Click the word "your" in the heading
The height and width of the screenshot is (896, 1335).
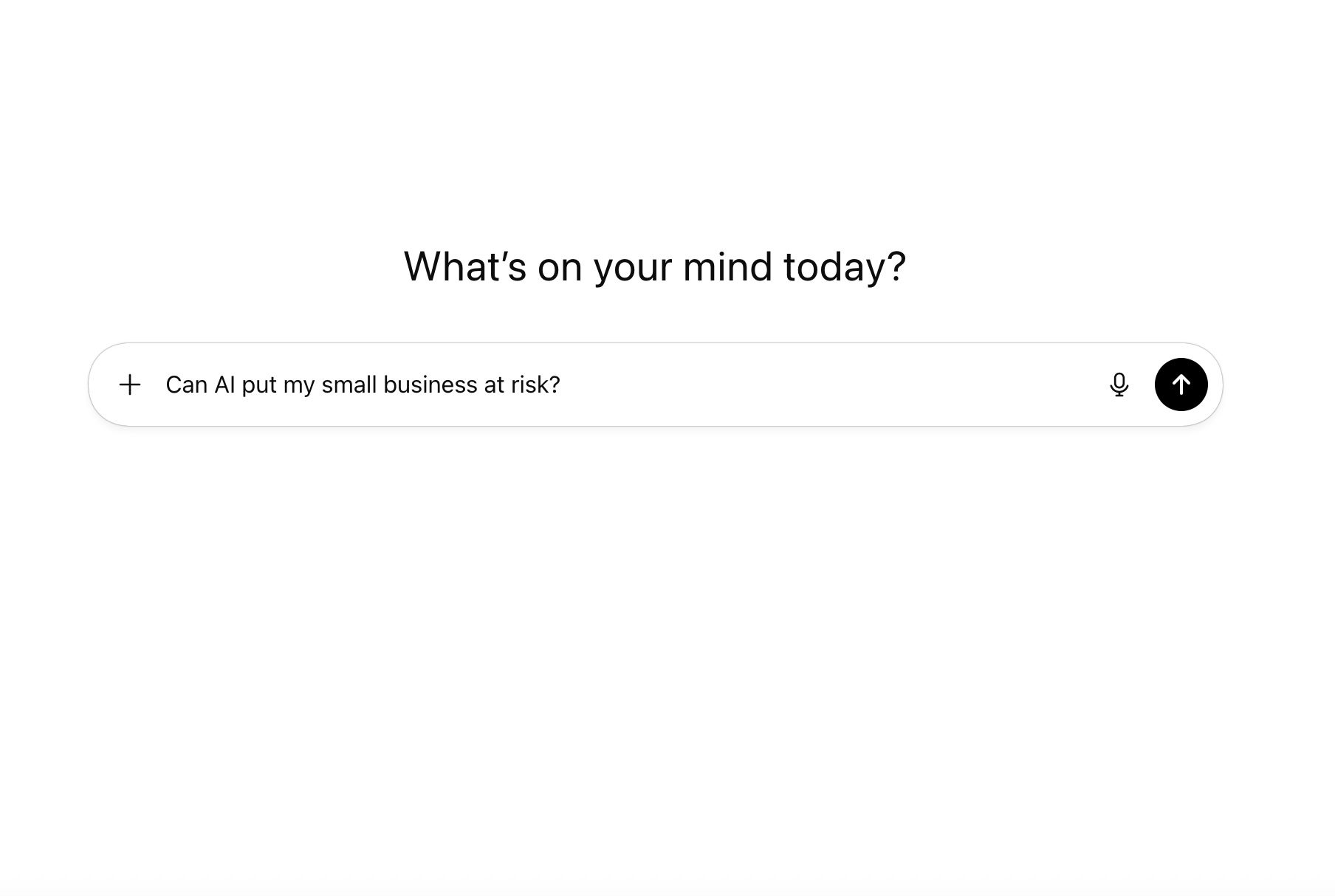coord(633,268)
